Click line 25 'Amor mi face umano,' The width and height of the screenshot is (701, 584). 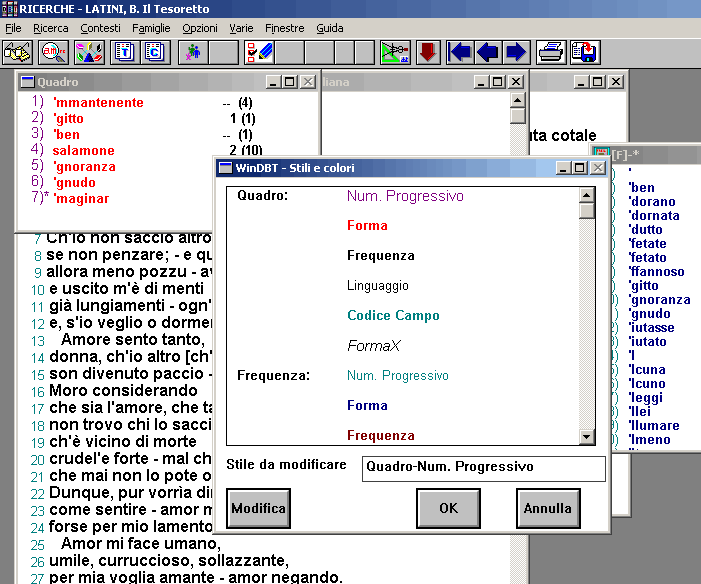[141, 544]
